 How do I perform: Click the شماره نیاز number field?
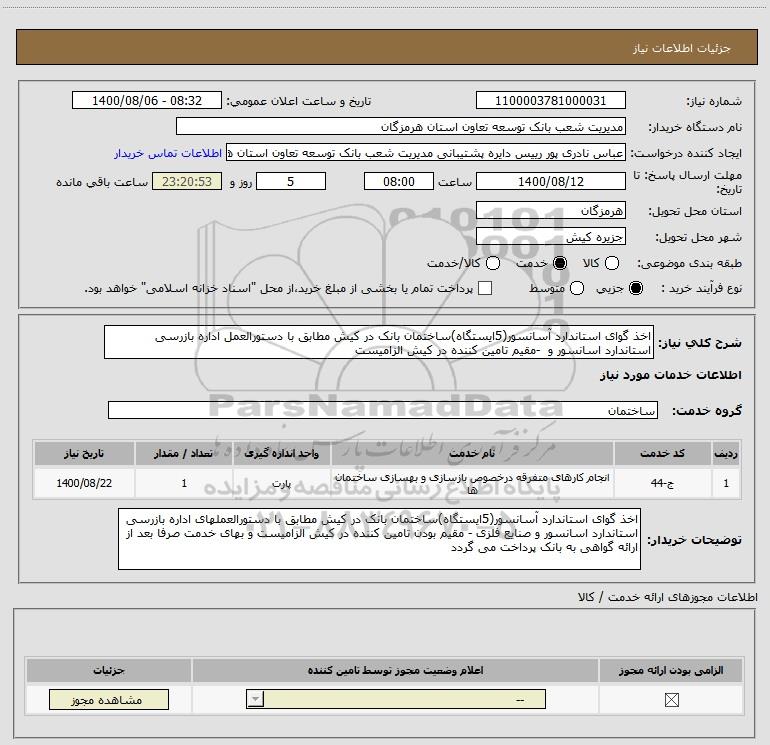pos(550,100)
